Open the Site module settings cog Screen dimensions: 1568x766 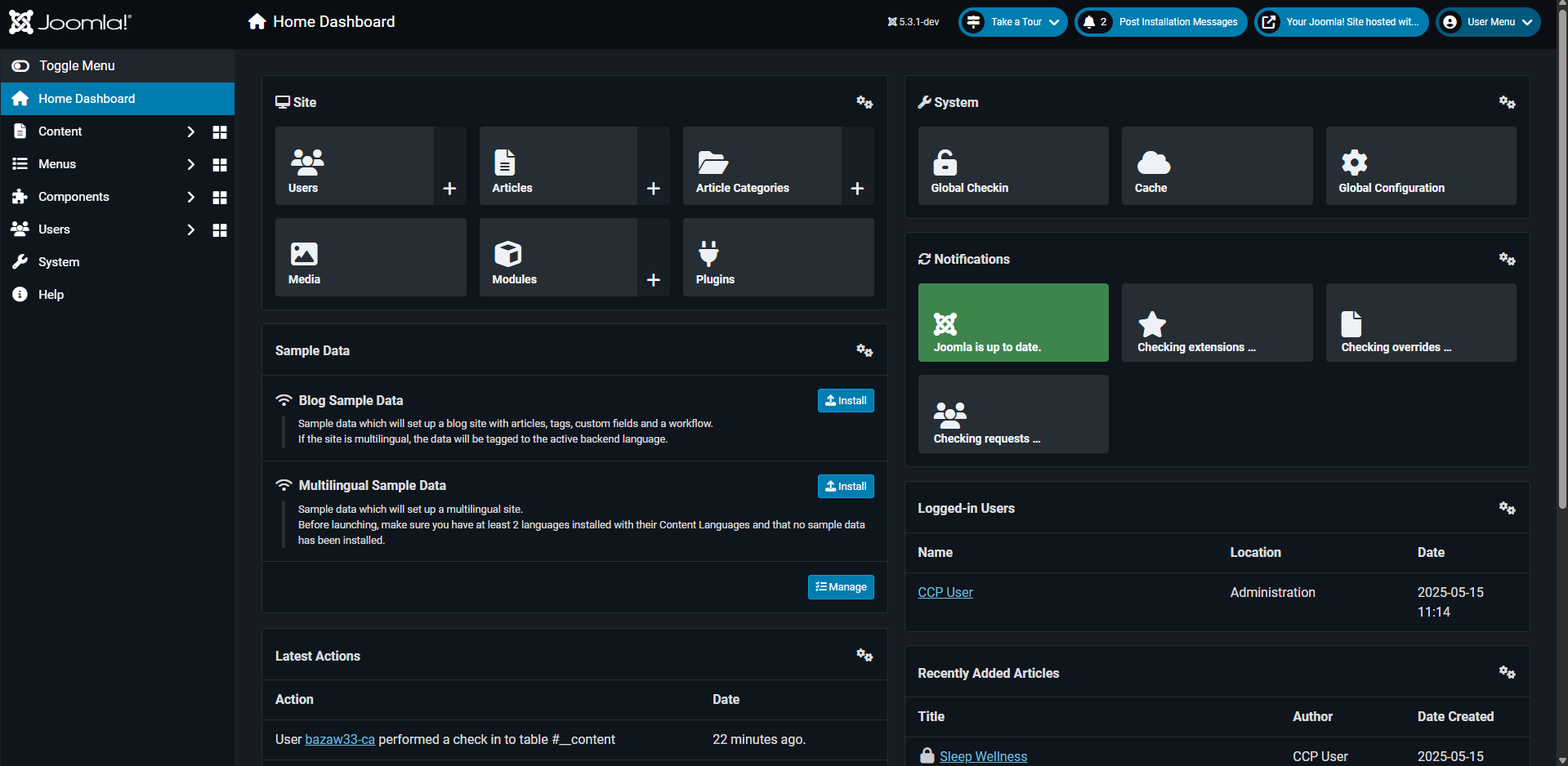tap(864, 102)
